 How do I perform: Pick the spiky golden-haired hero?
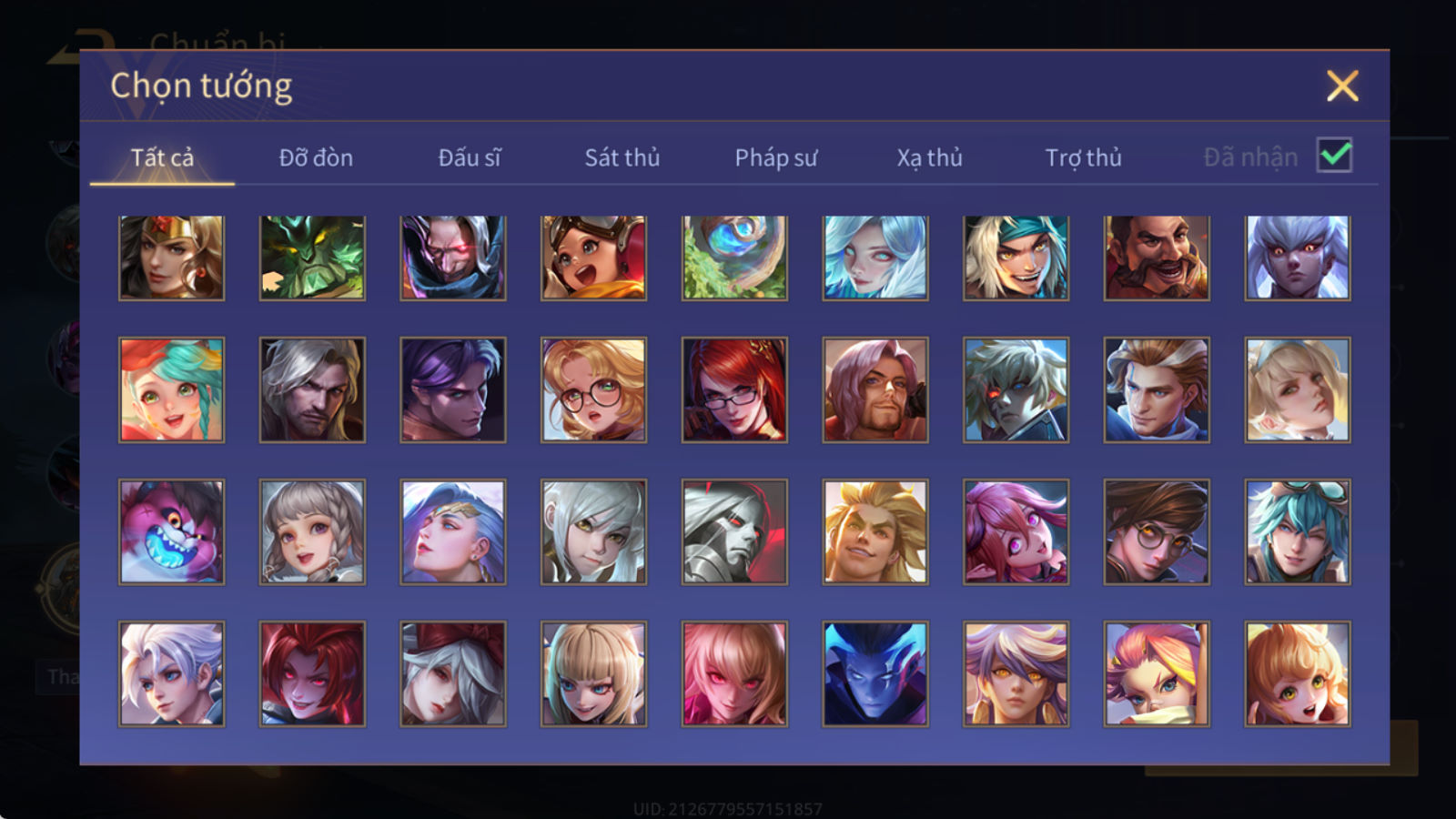(875, 532)
